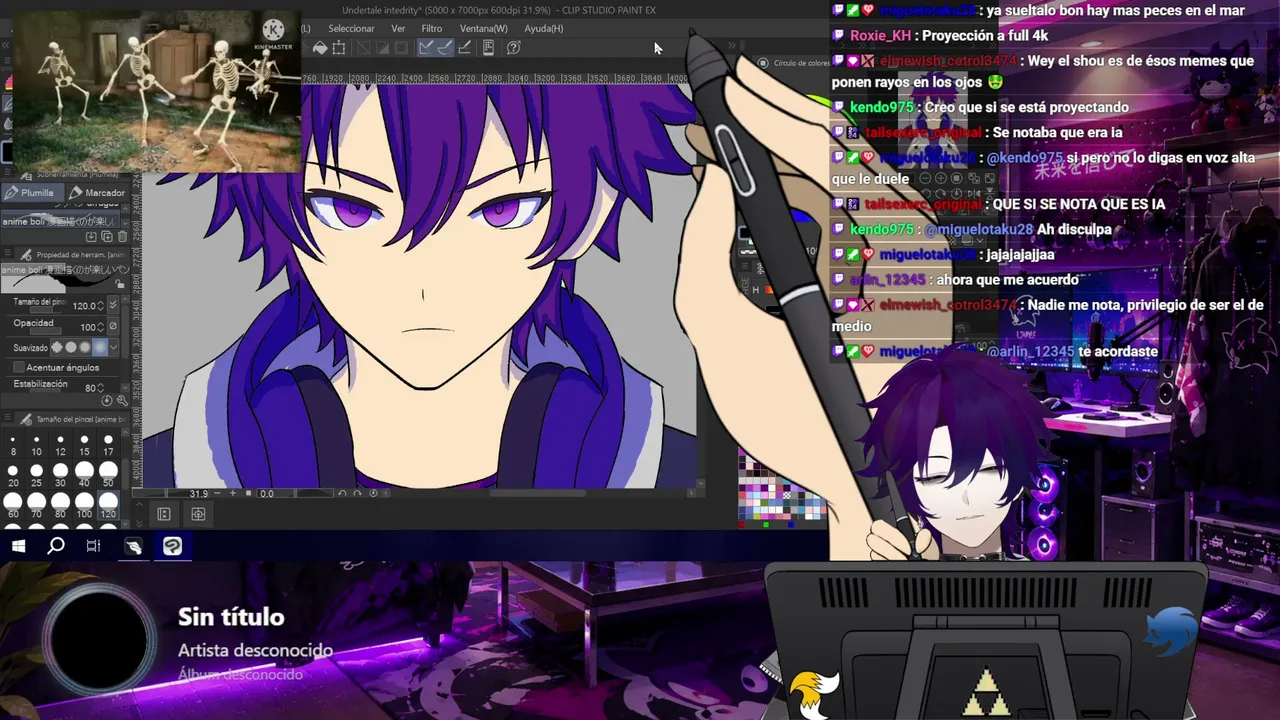Open the wrench sub tool detail settings
The height and width of the screenshot is (720, 1280).
click(122, 401)
